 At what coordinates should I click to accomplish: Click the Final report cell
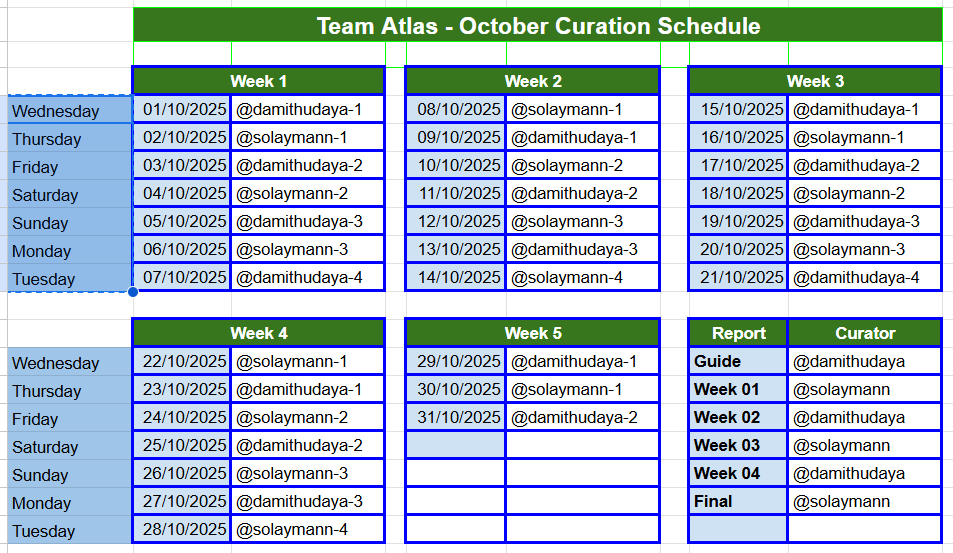(738, 501)
